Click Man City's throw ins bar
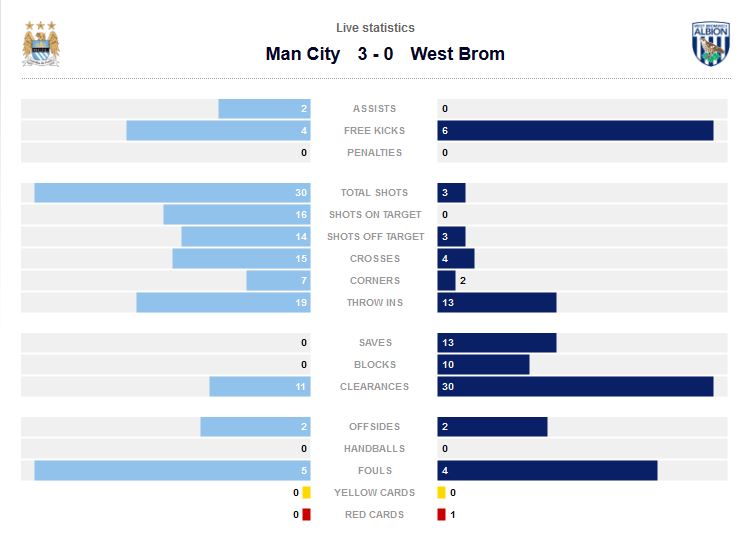 (x=223, y=303)
